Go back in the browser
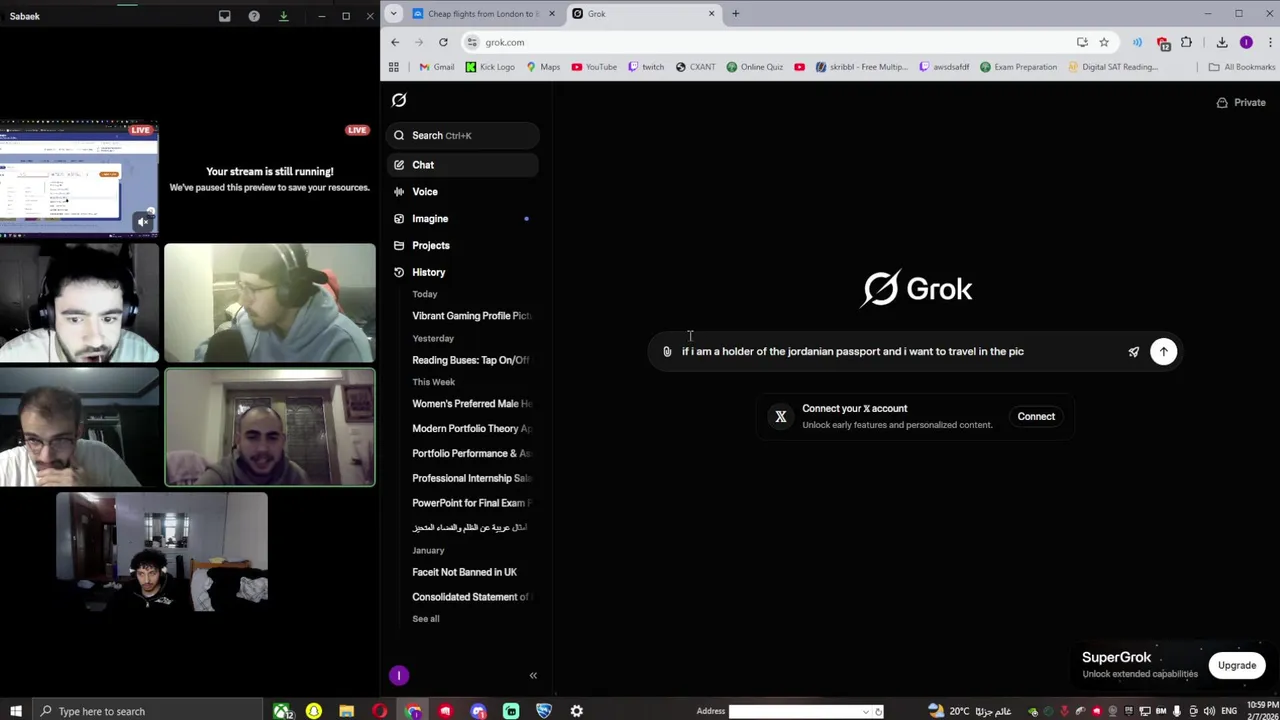The height and width of the screenshot is (720, 1280). pyautogui.click(x=395, y=43)
